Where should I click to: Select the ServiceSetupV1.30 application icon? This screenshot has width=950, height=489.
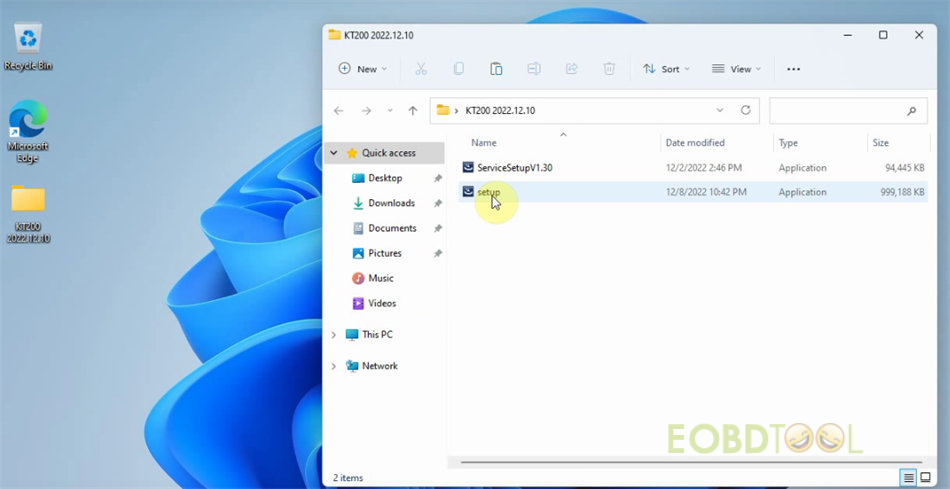coord(468,167)
